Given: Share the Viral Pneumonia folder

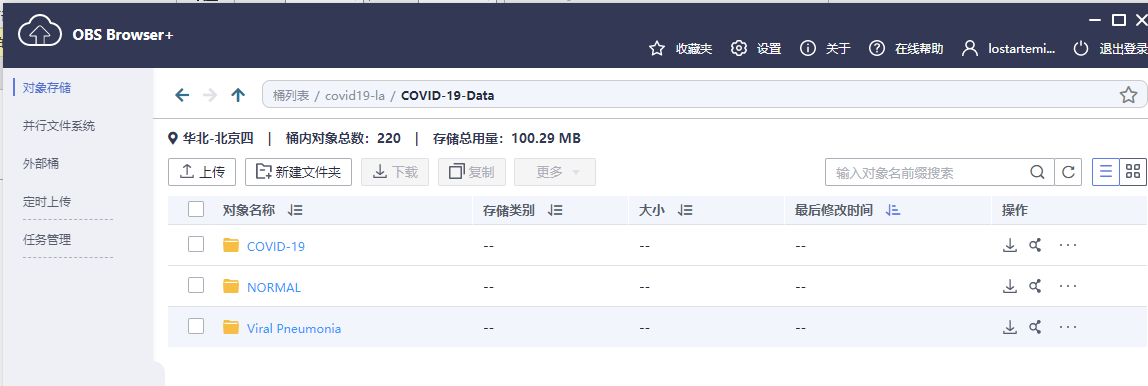Looking at the screenshot, I should pos(1035,327).
